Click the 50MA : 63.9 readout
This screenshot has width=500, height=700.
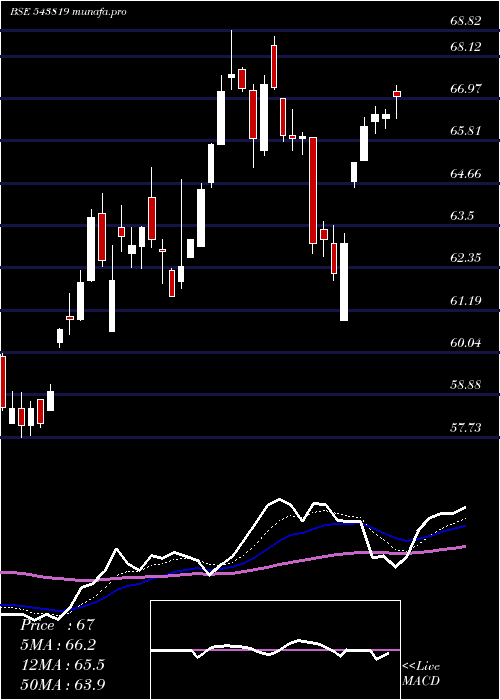(x=62, y=684)
